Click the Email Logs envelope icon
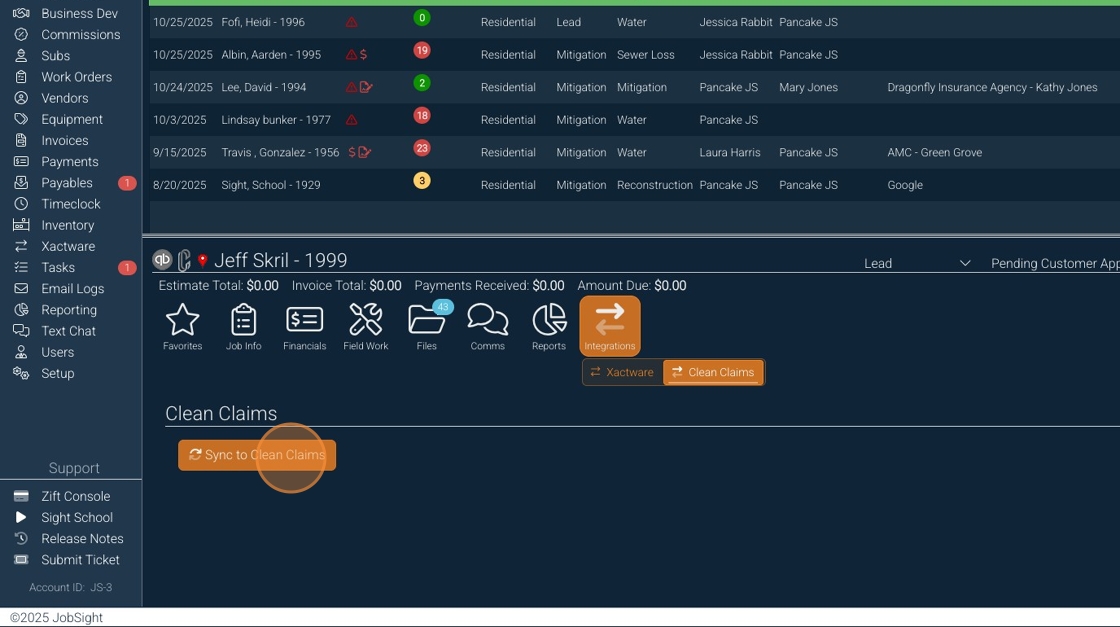Screen dimensions: 1120x627 point(21,289)
